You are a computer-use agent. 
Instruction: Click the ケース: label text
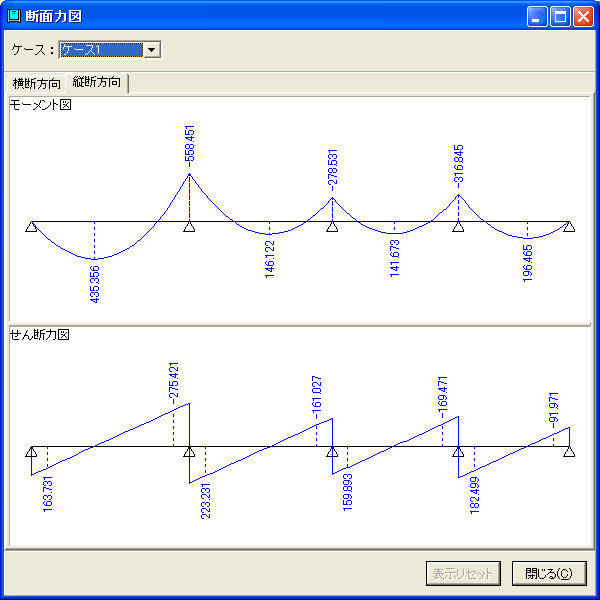tap(32, 50)
